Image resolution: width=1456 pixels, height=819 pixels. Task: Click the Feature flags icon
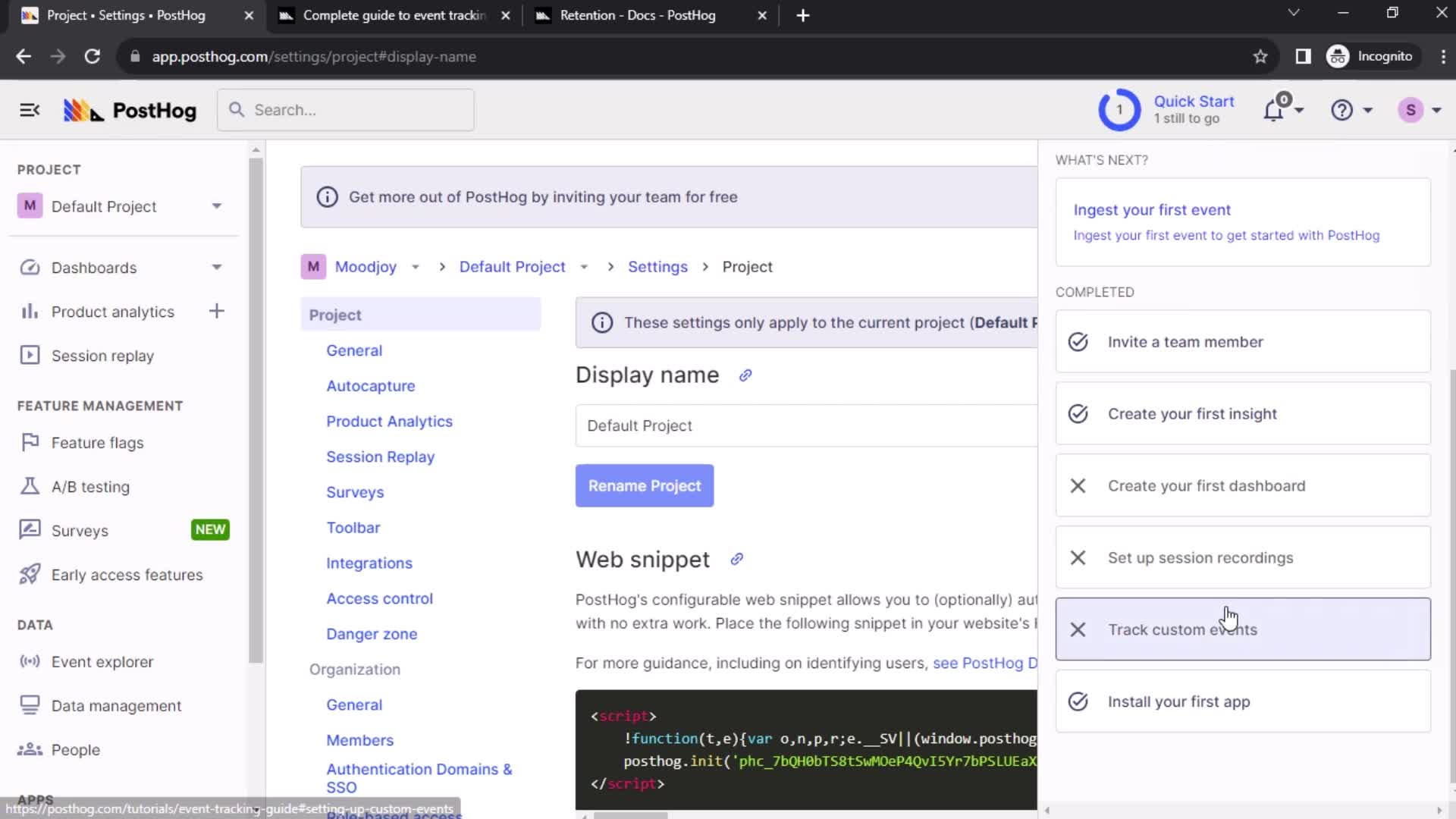click(x=28, y=442)
